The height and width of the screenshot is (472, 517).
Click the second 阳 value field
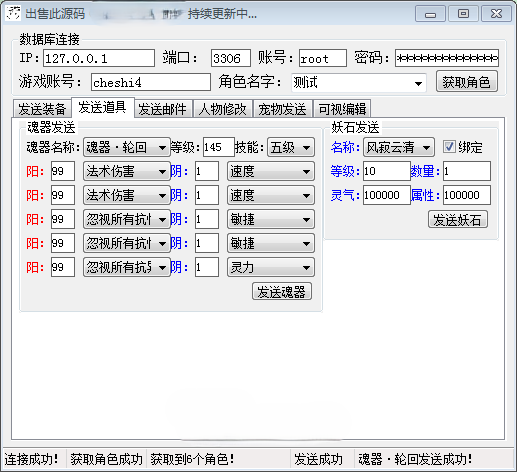point(63,195)
